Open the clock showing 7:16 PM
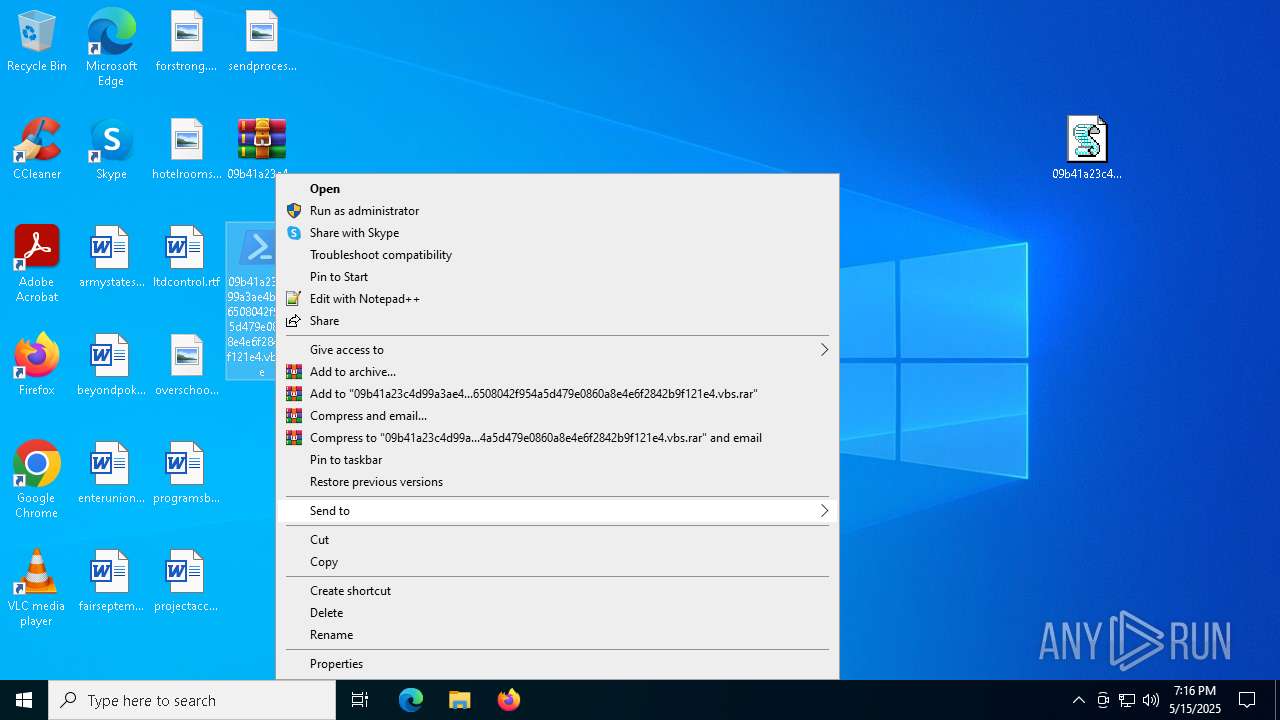Screen dimensions: 1280x720 pos(1195,700)
